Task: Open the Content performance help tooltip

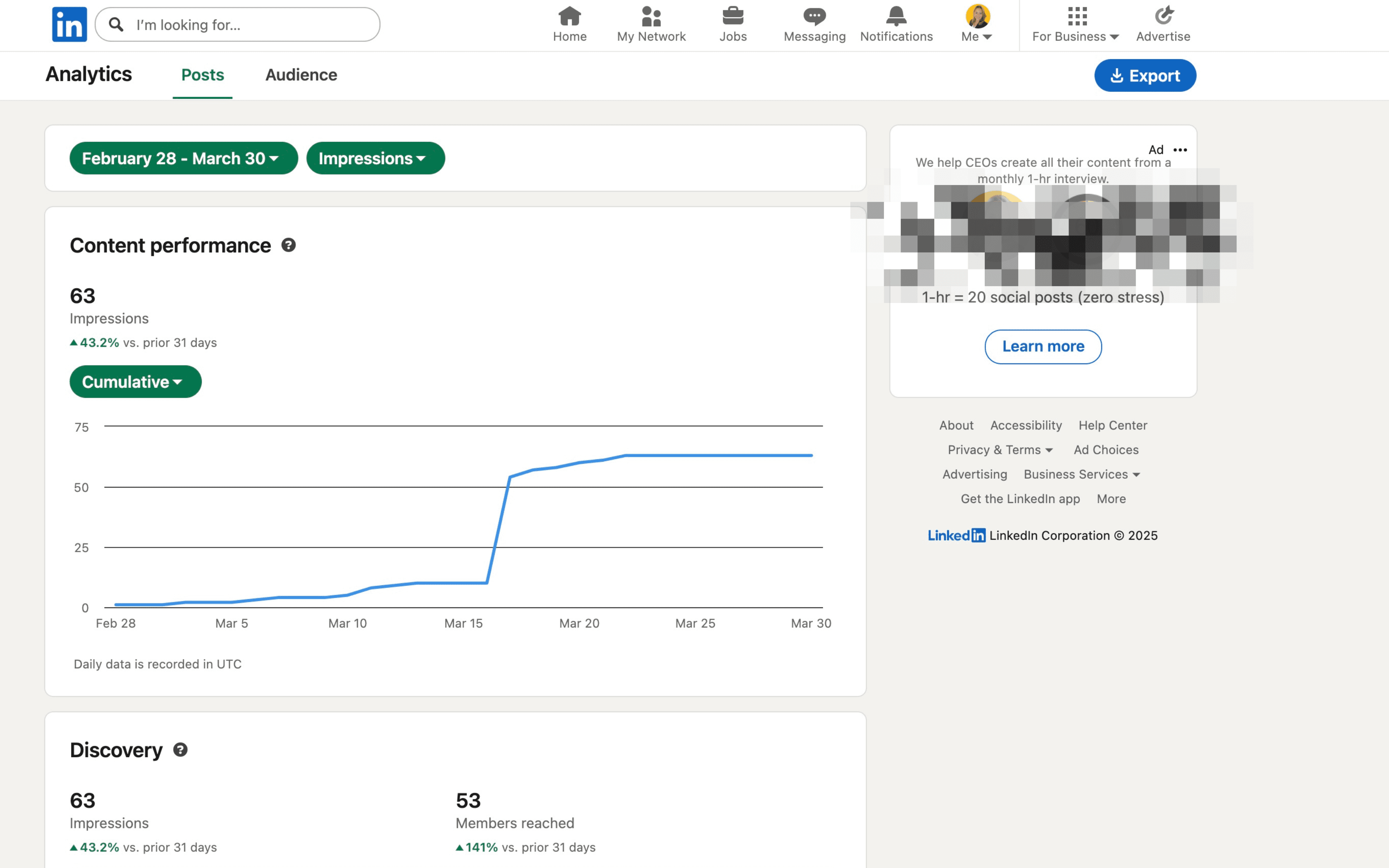Action: (x=289, y=245)
